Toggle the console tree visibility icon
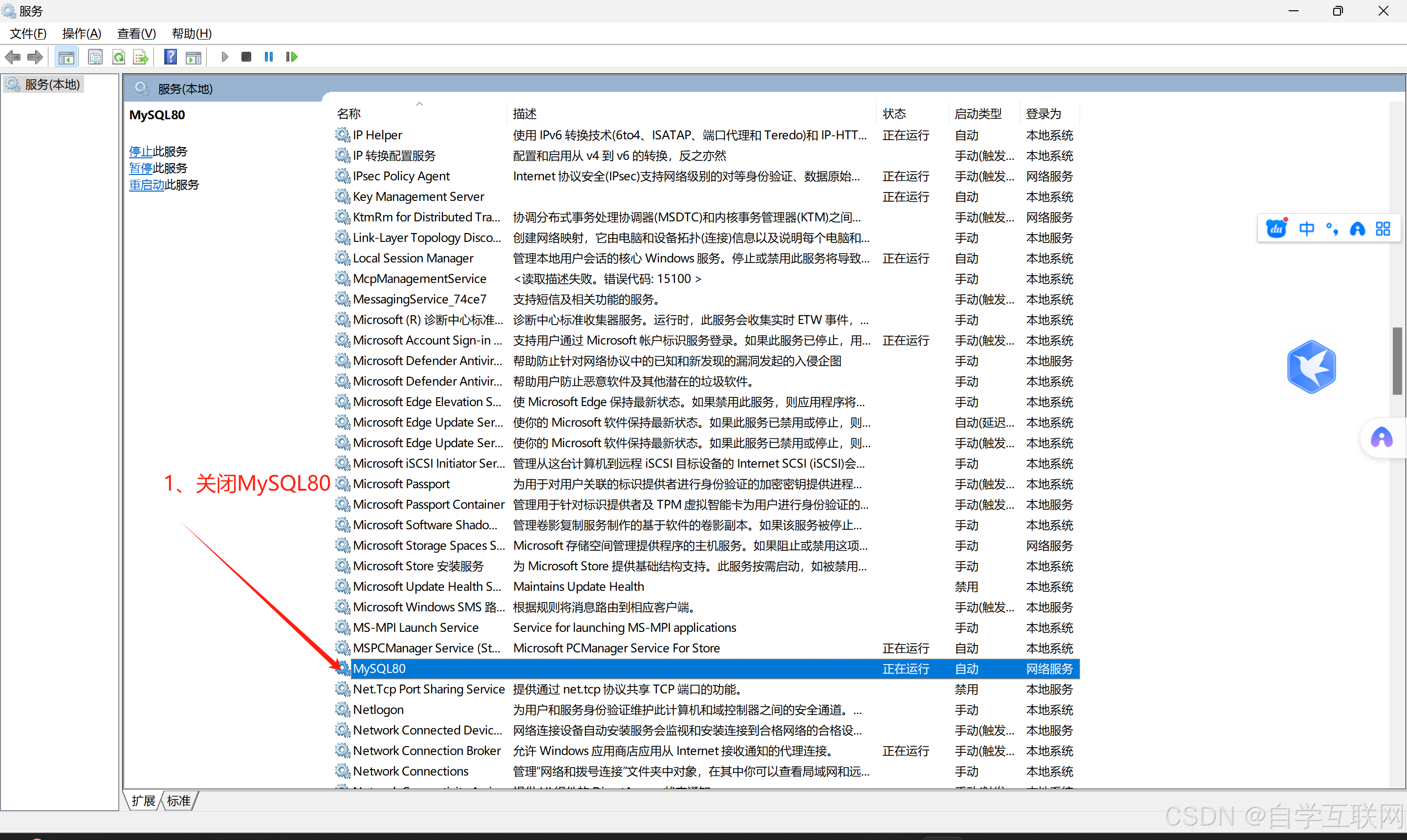Screen dimensions: 1407x840 65,57
